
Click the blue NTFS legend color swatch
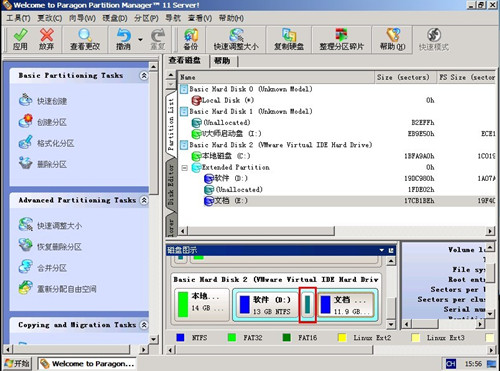tap(180, 338)
